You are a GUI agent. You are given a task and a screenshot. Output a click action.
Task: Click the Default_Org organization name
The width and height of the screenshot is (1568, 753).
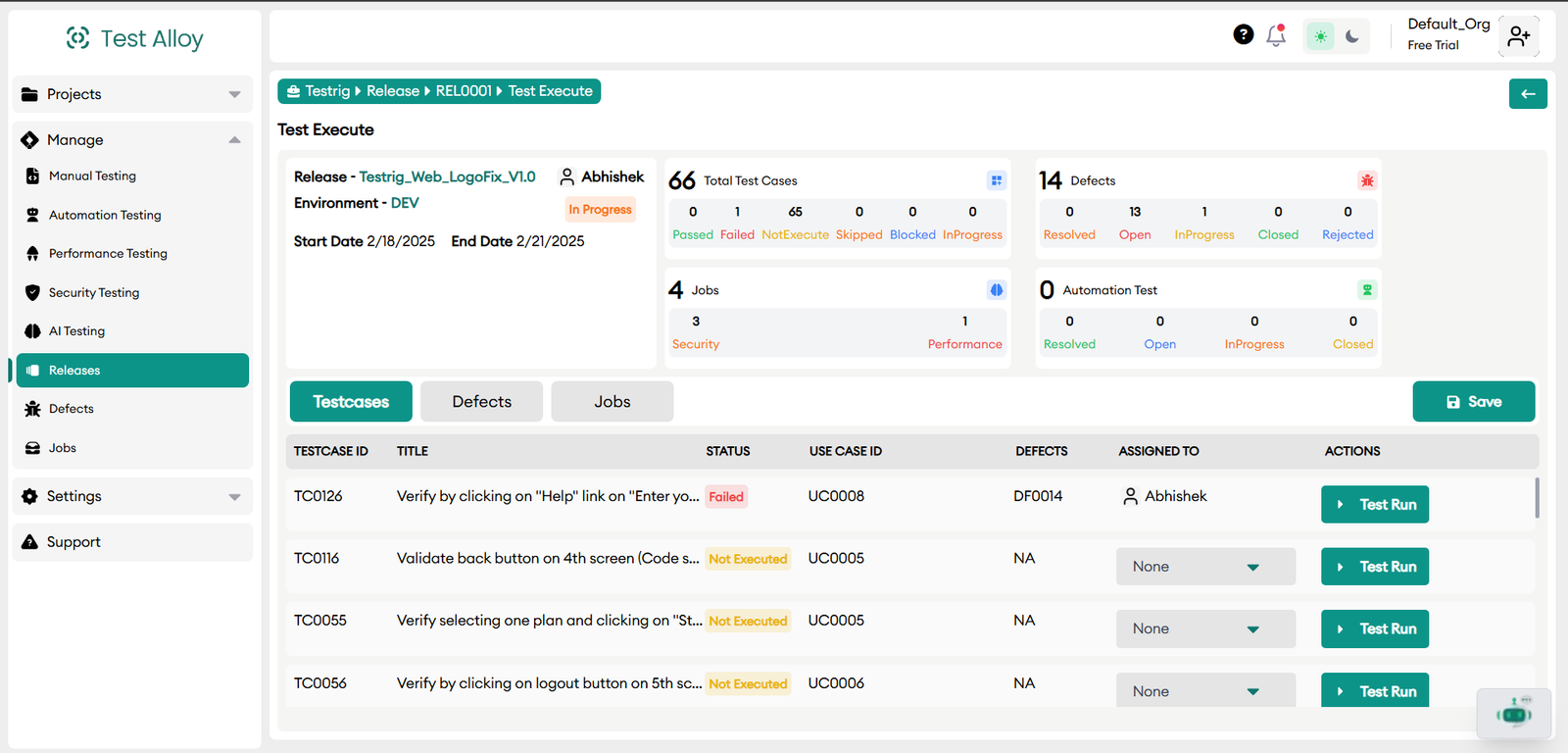click(1448, 24)
